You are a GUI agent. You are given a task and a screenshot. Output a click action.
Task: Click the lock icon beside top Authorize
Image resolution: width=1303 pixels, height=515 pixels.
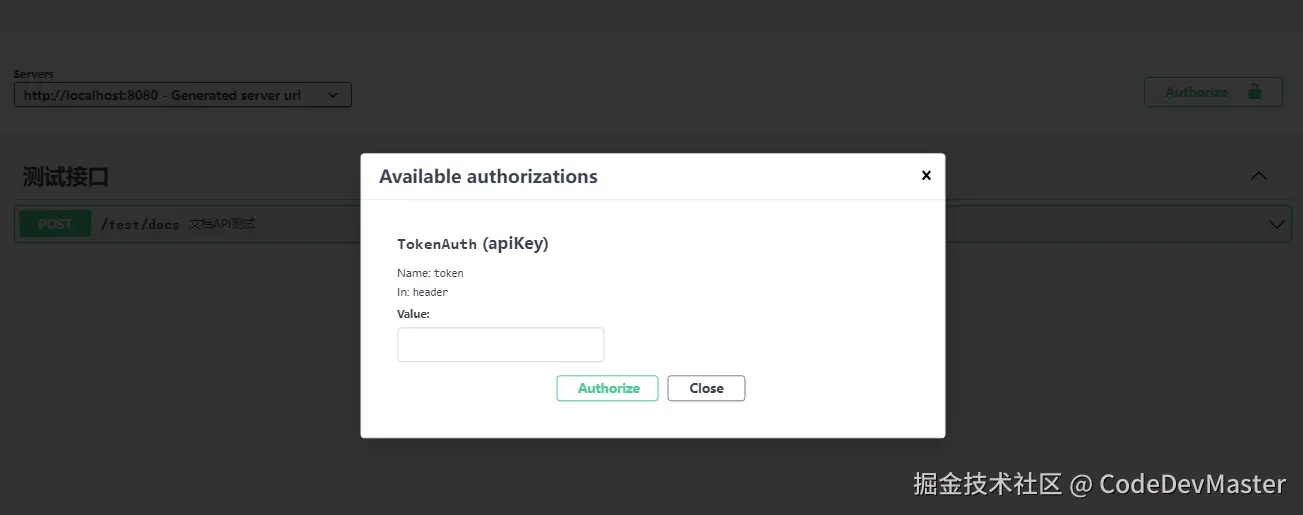1254,92
